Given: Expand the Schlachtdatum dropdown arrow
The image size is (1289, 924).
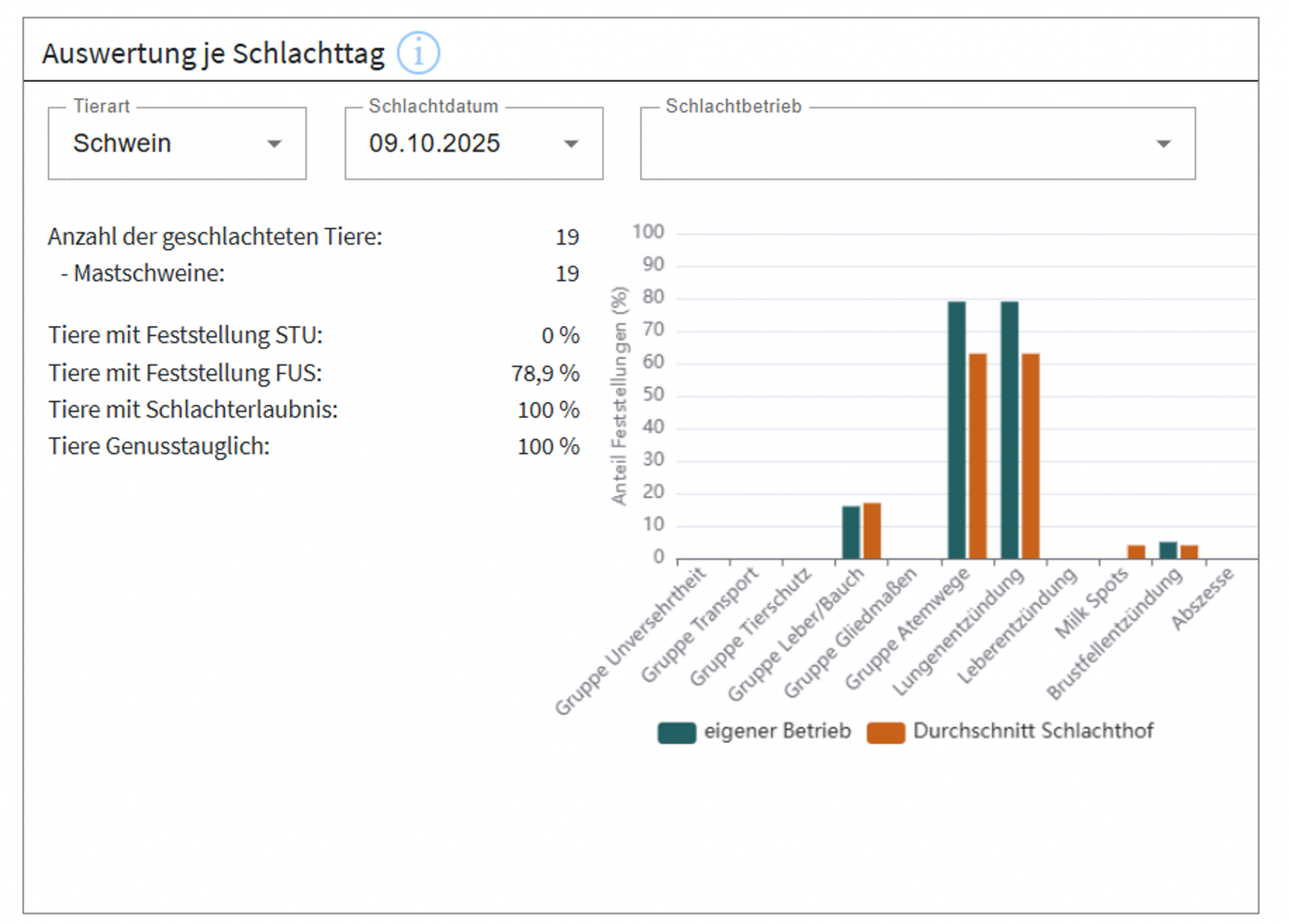Looking at the screenshot, I should [x=570, y=143].
